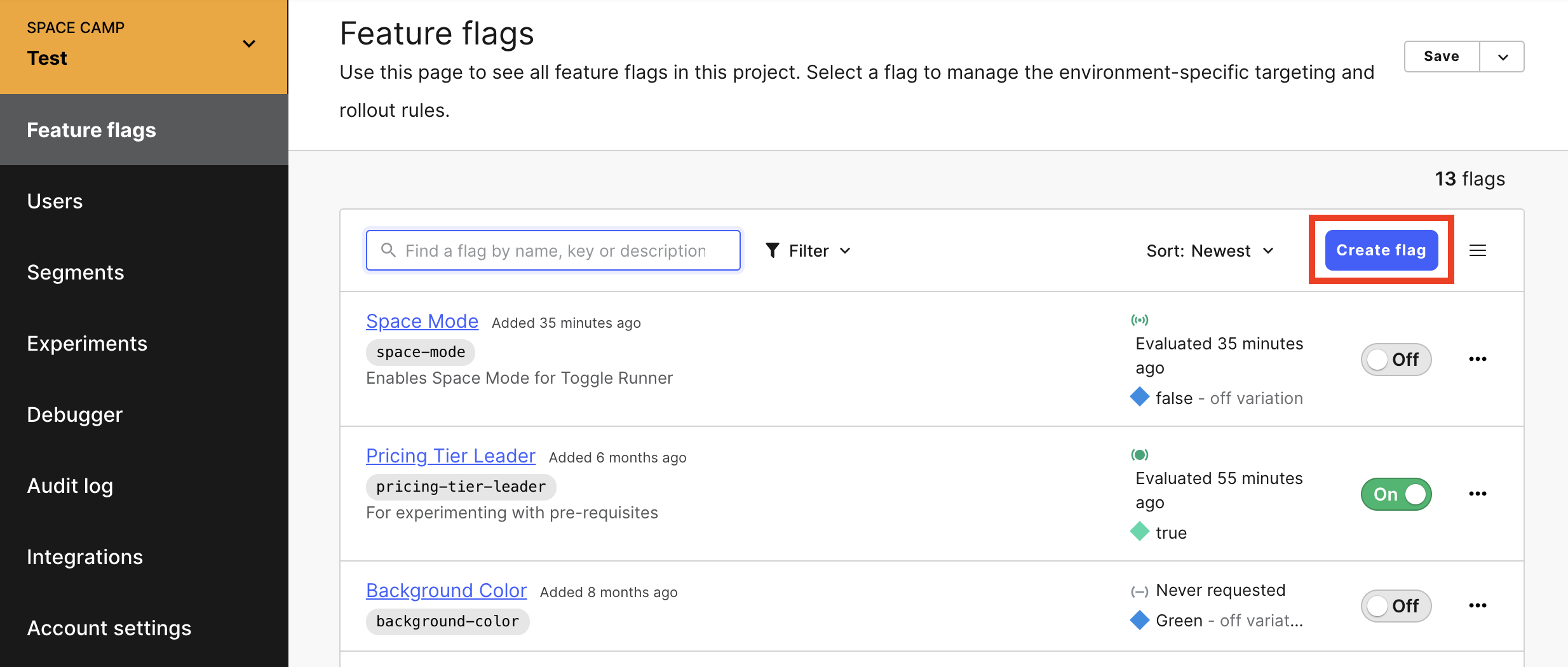
Task: Click the funnel Filter icon
Action: click(x=772, y=250)
